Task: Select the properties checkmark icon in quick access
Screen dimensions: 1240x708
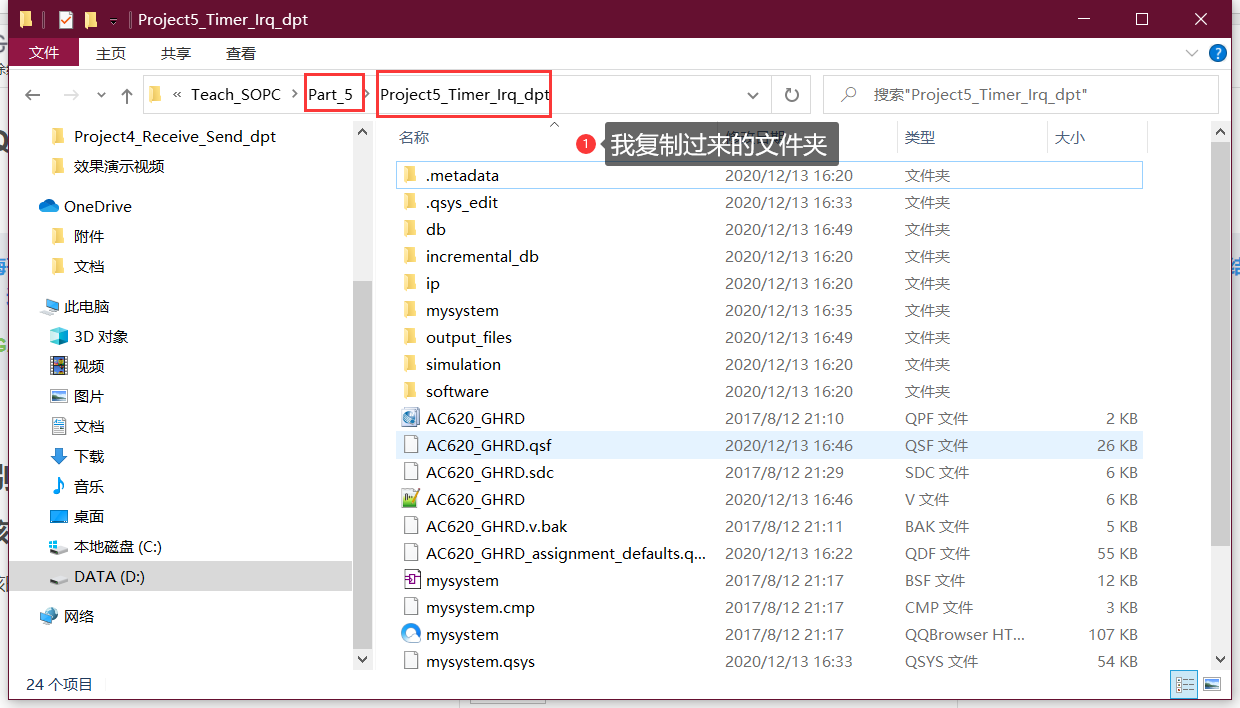Action: click(x=65, y=18)
